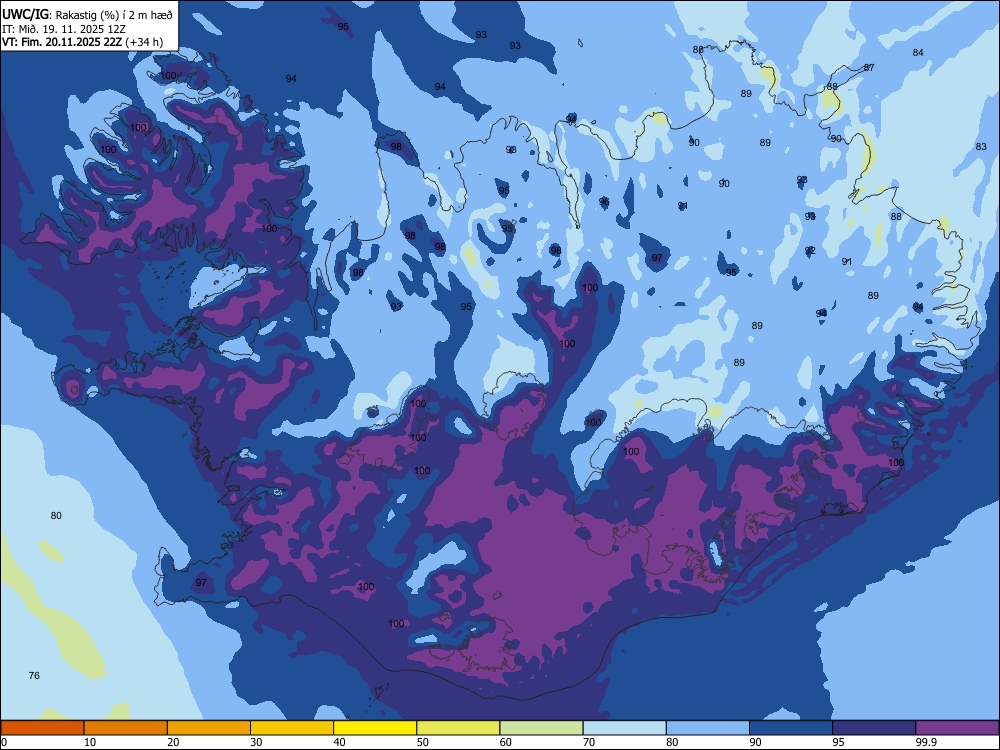Click the '92' humidity value on the map
The height and width of the screenshot is (750, 1000).
point(810,251)
